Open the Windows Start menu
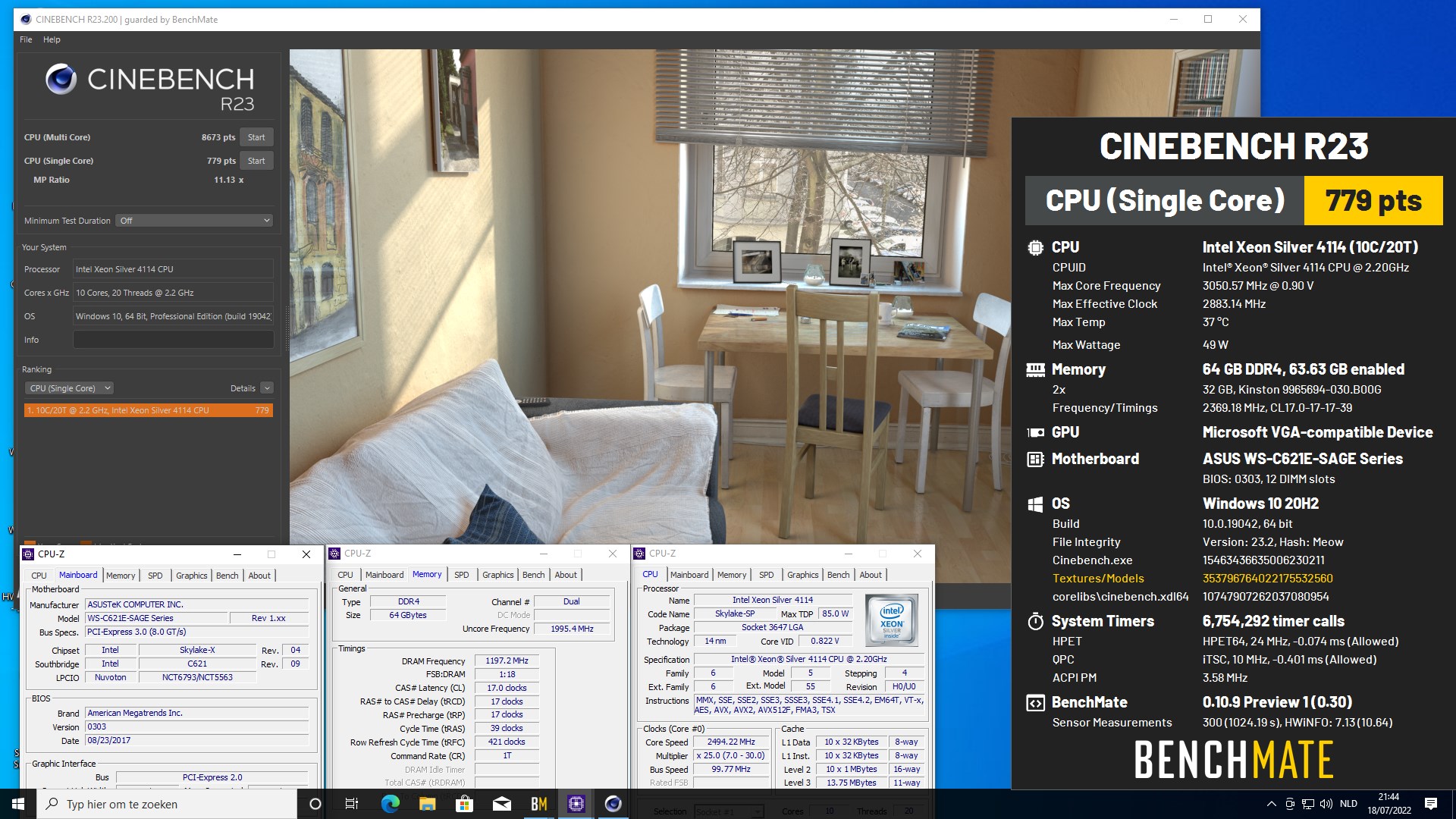 18,804
